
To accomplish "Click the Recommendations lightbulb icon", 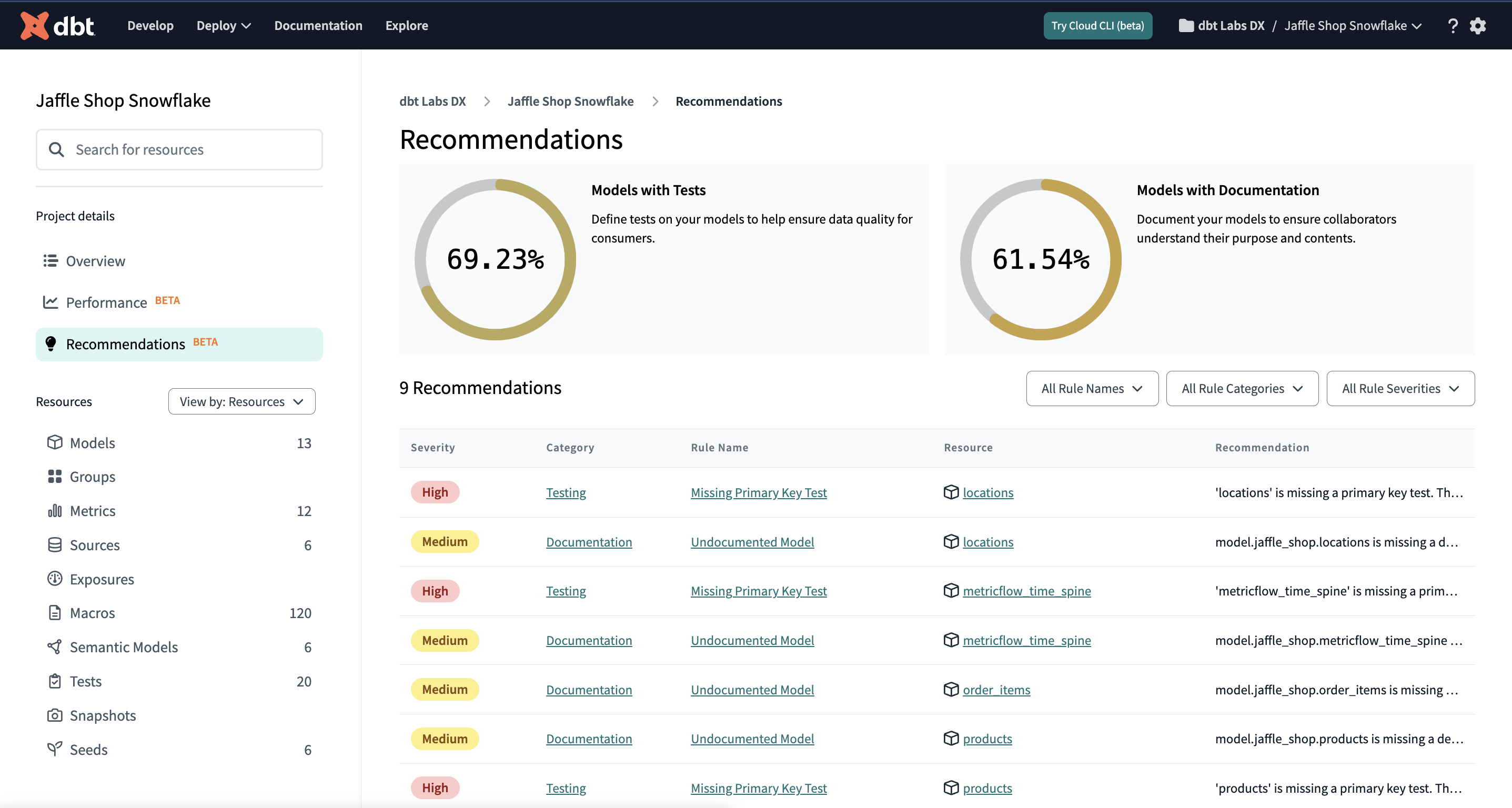I will [51, 344].
